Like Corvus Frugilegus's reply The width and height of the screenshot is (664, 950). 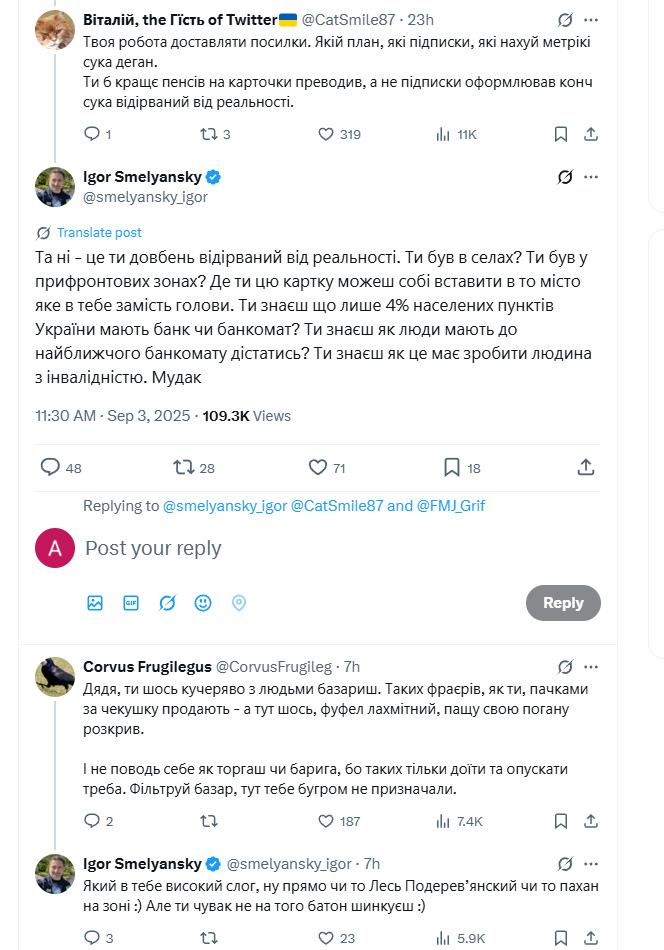tap(325, 821)
